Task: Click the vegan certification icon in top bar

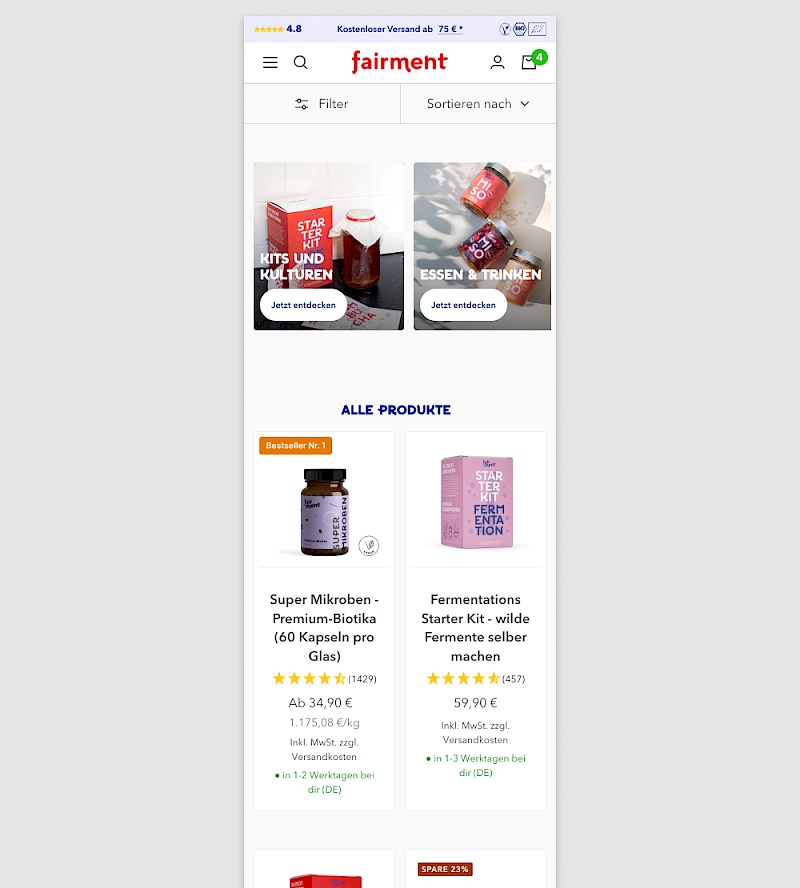Action: click(x=504, y=29)
